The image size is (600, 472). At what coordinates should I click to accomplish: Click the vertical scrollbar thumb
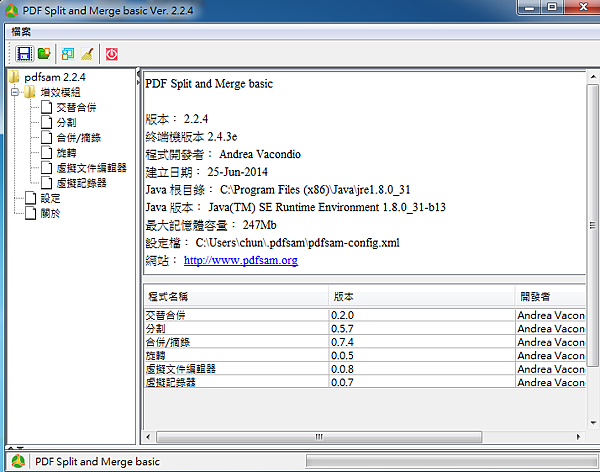coord(593,225)
